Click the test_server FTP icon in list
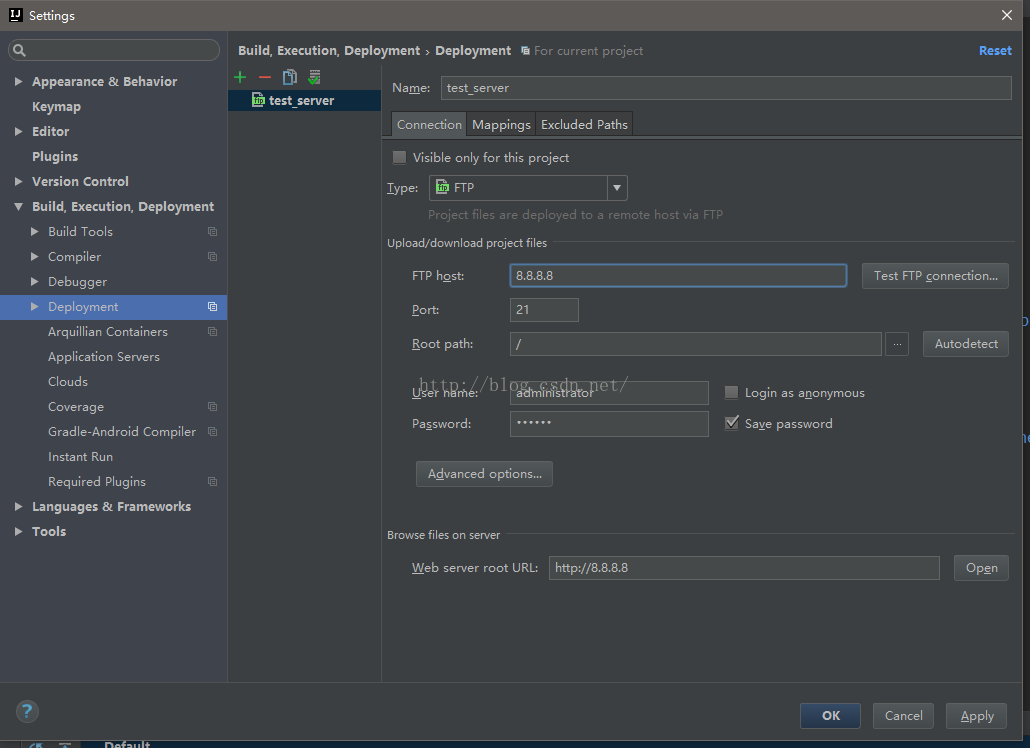The height and width of the screenshot is (748, 1030). [258, 100]
